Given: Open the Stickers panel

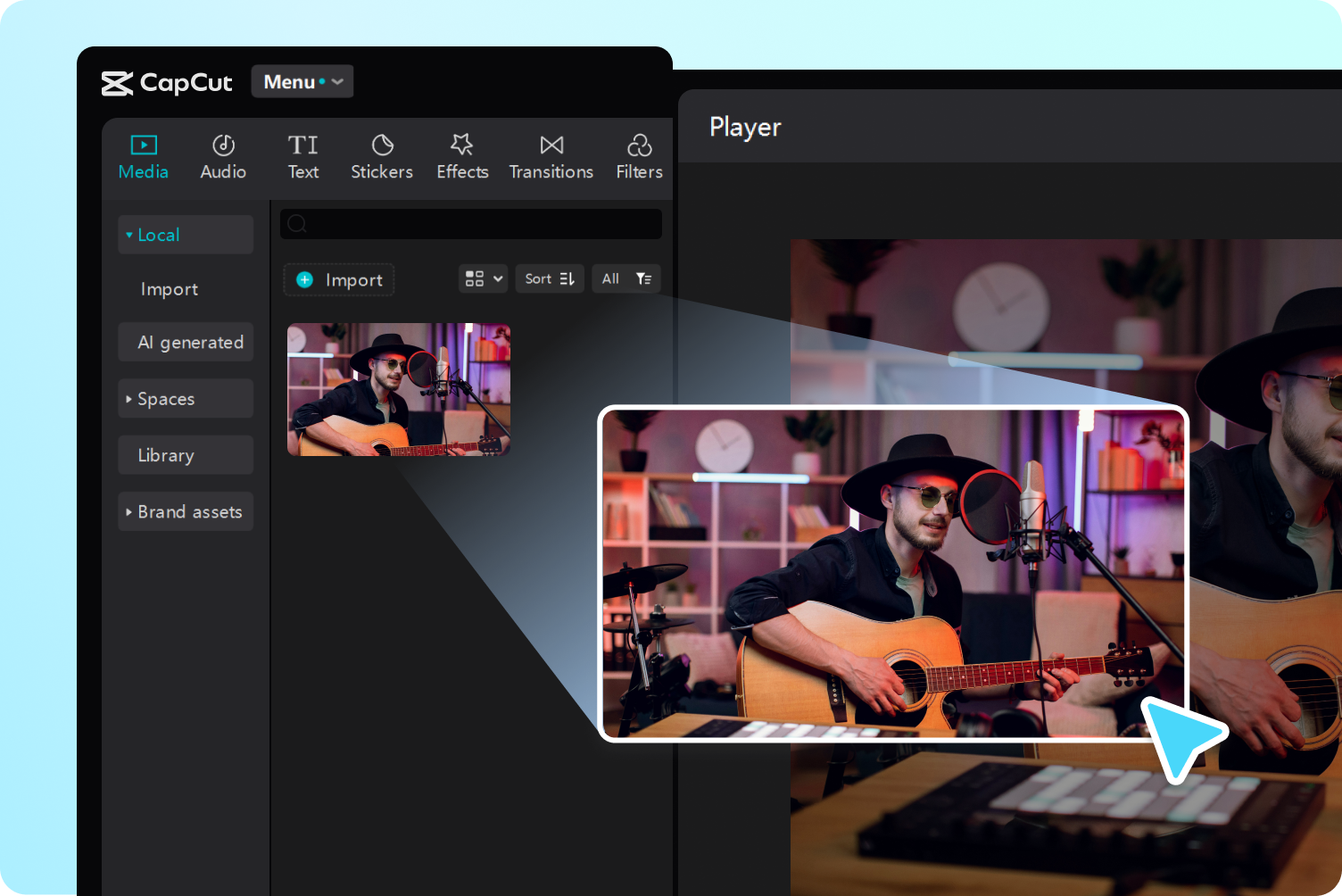Looking at the screenshot, I should coord(381,156).
